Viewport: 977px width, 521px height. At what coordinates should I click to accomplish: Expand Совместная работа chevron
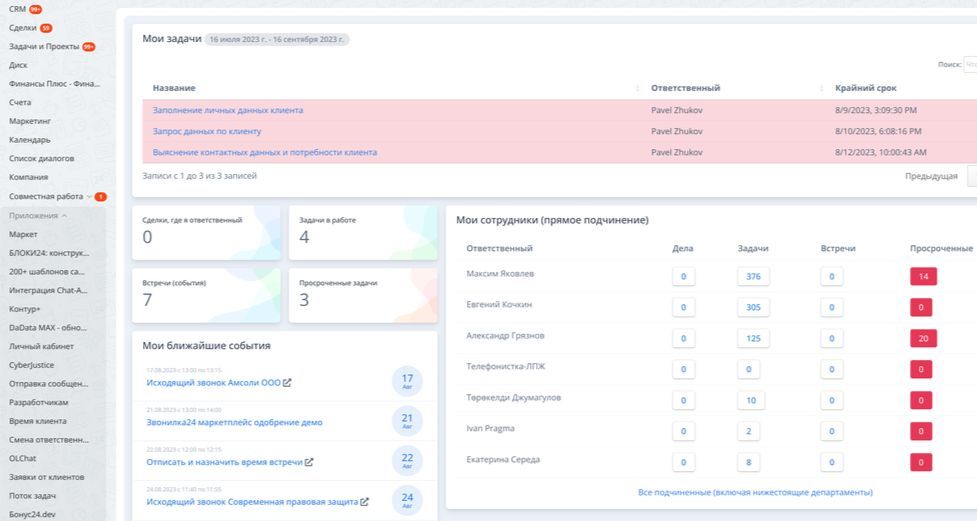[x=89, y=196]
